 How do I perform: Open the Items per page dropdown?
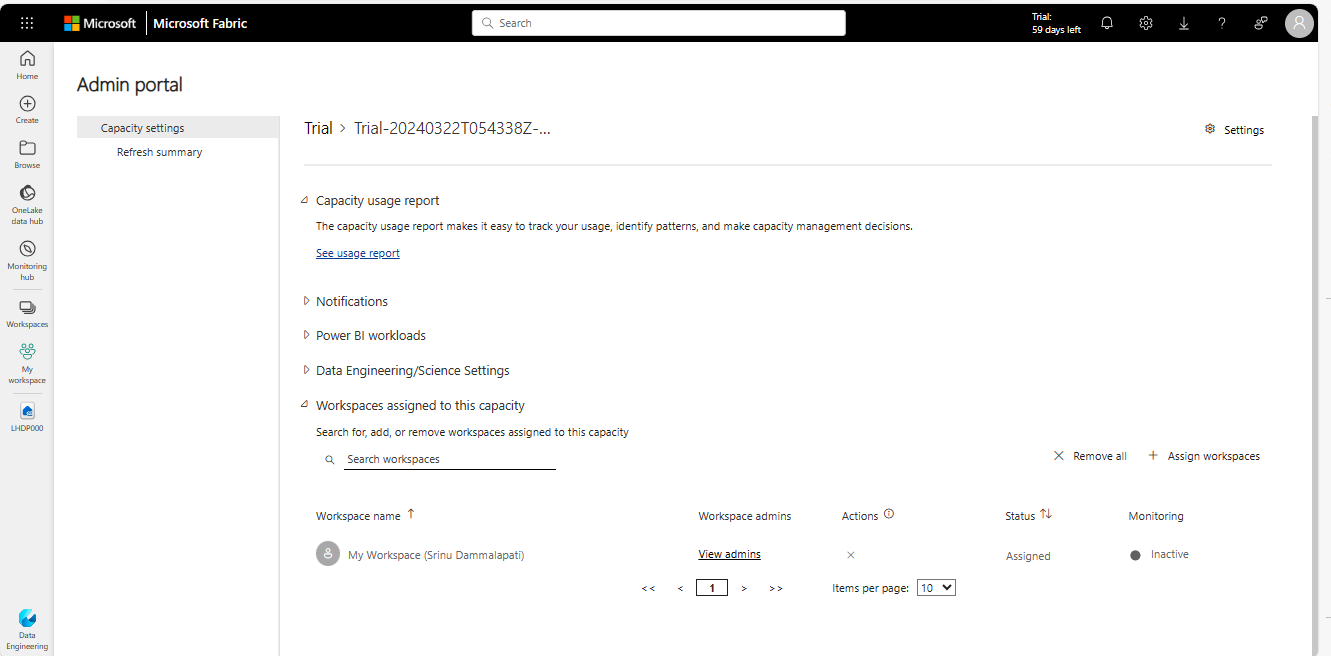936,588
